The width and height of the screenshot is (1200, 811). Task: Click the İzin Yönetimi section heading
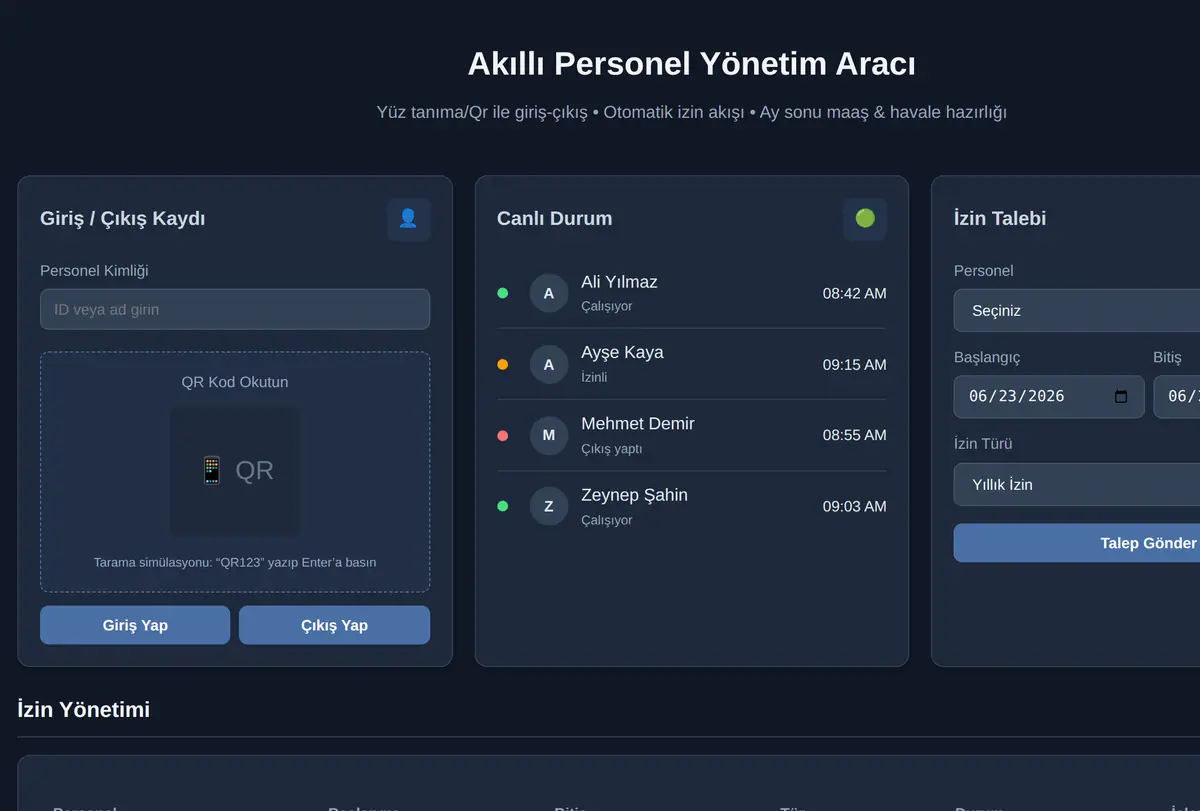pos(84,709)
